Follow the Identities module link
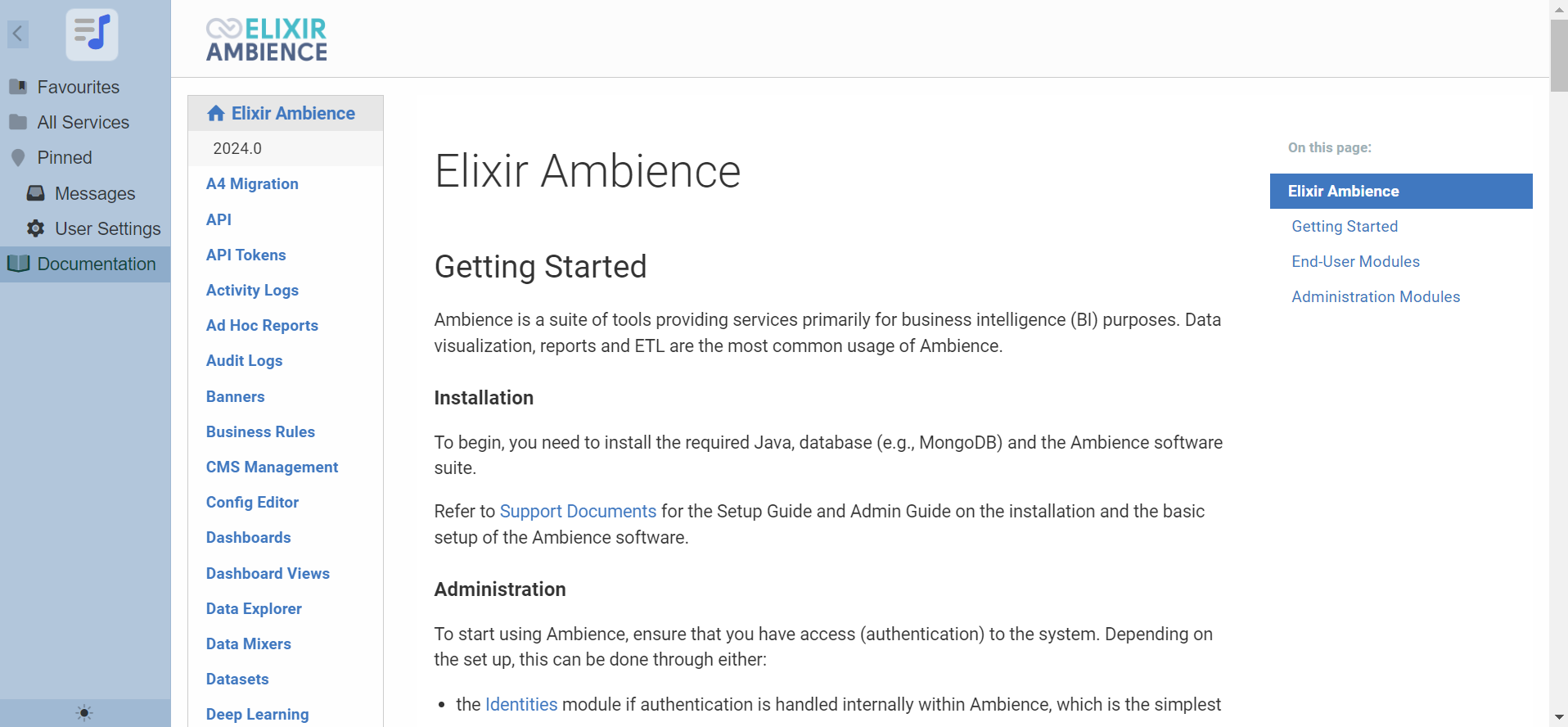This screenshot has width=1568, height=727. point(521,705)
